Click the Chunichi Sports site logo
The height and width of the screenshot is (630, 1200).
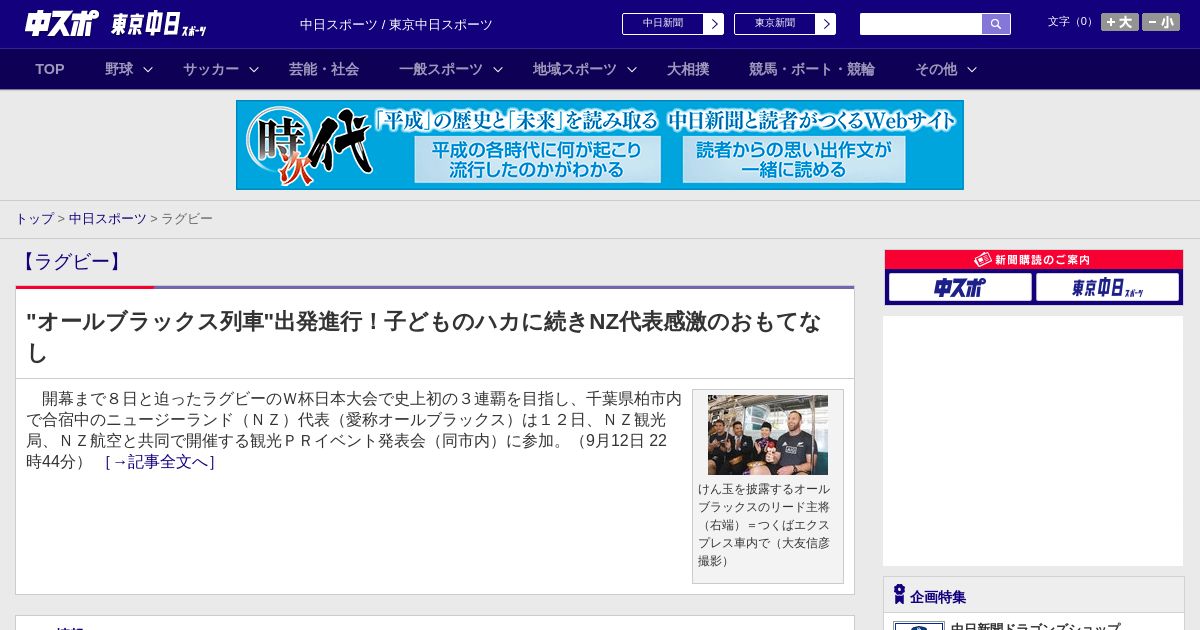(62, 23)
